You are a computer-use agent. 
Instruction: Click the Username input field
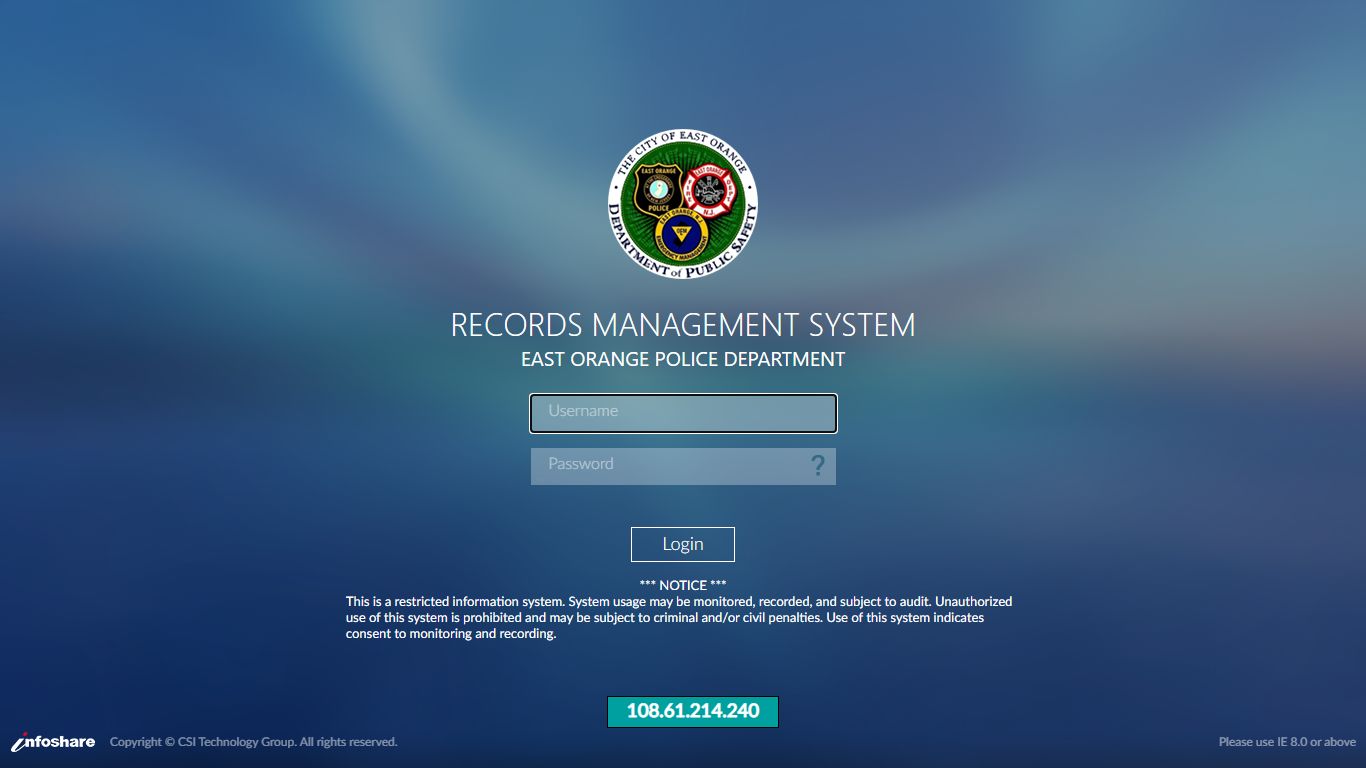click(683, 413)
